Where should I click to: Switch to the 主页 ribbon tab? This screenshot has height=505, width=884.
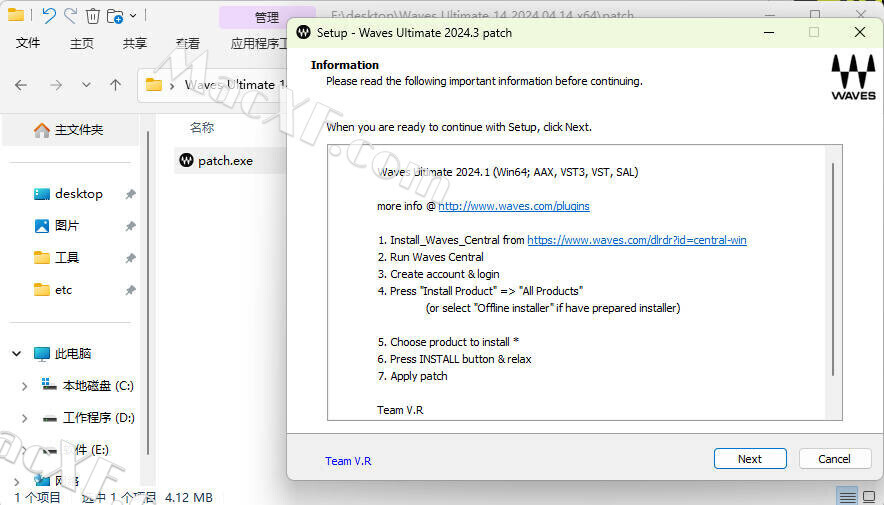pyautogui.click(x=82, y=43)
